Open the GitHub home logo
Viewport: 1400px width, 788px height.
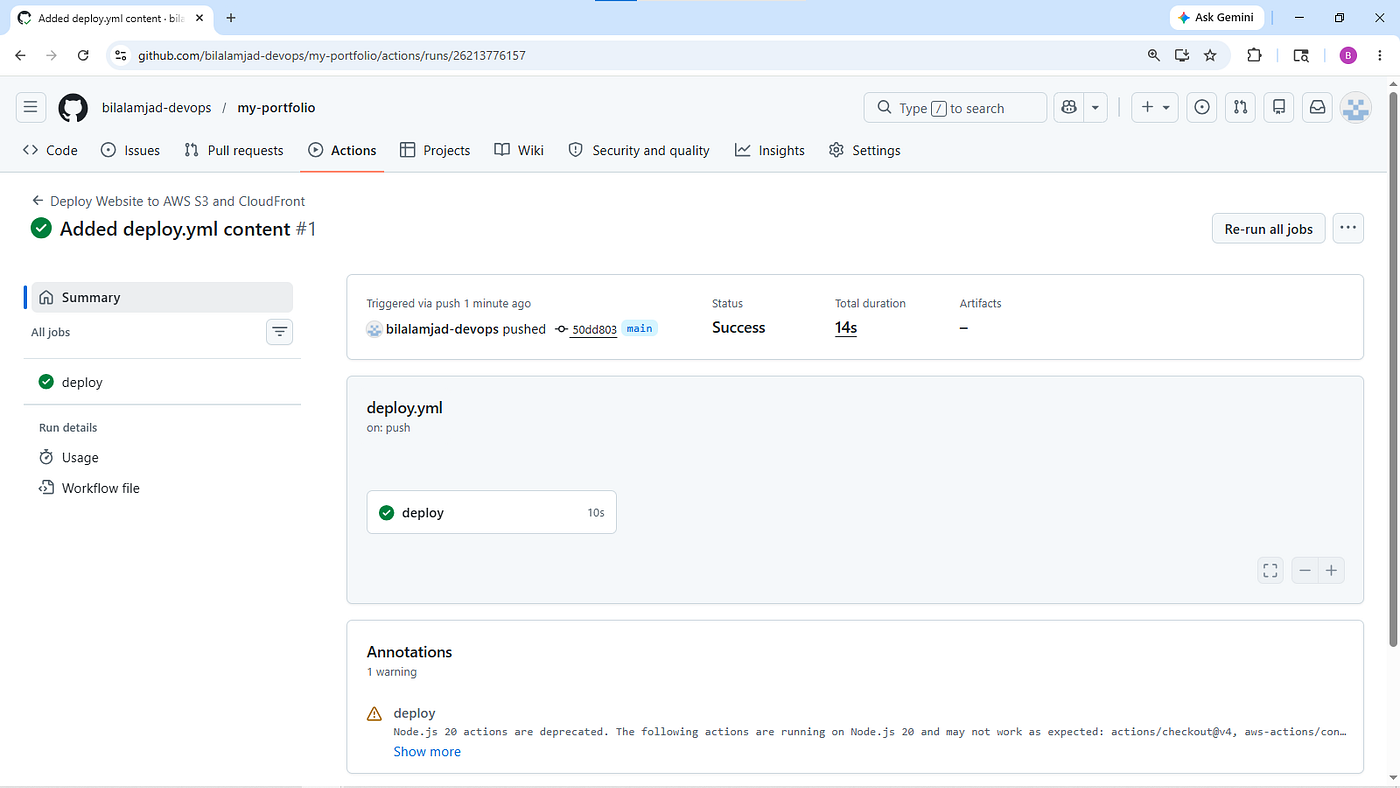point(73,108)
